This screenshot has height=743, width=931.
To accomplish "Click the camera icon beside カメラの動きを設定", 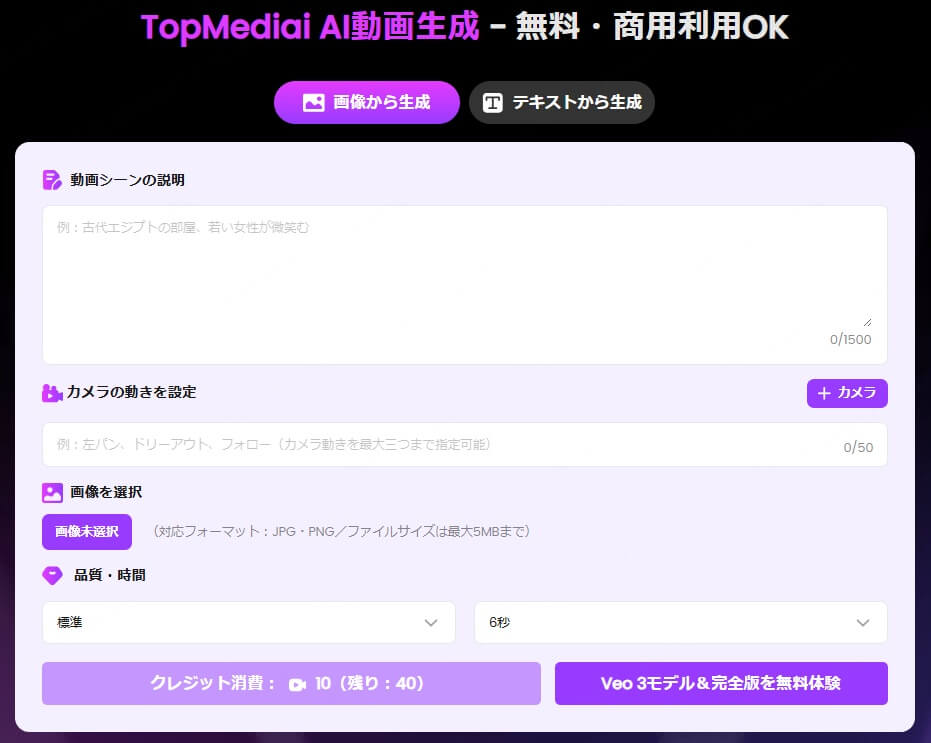I will click(x=52, y=393).
